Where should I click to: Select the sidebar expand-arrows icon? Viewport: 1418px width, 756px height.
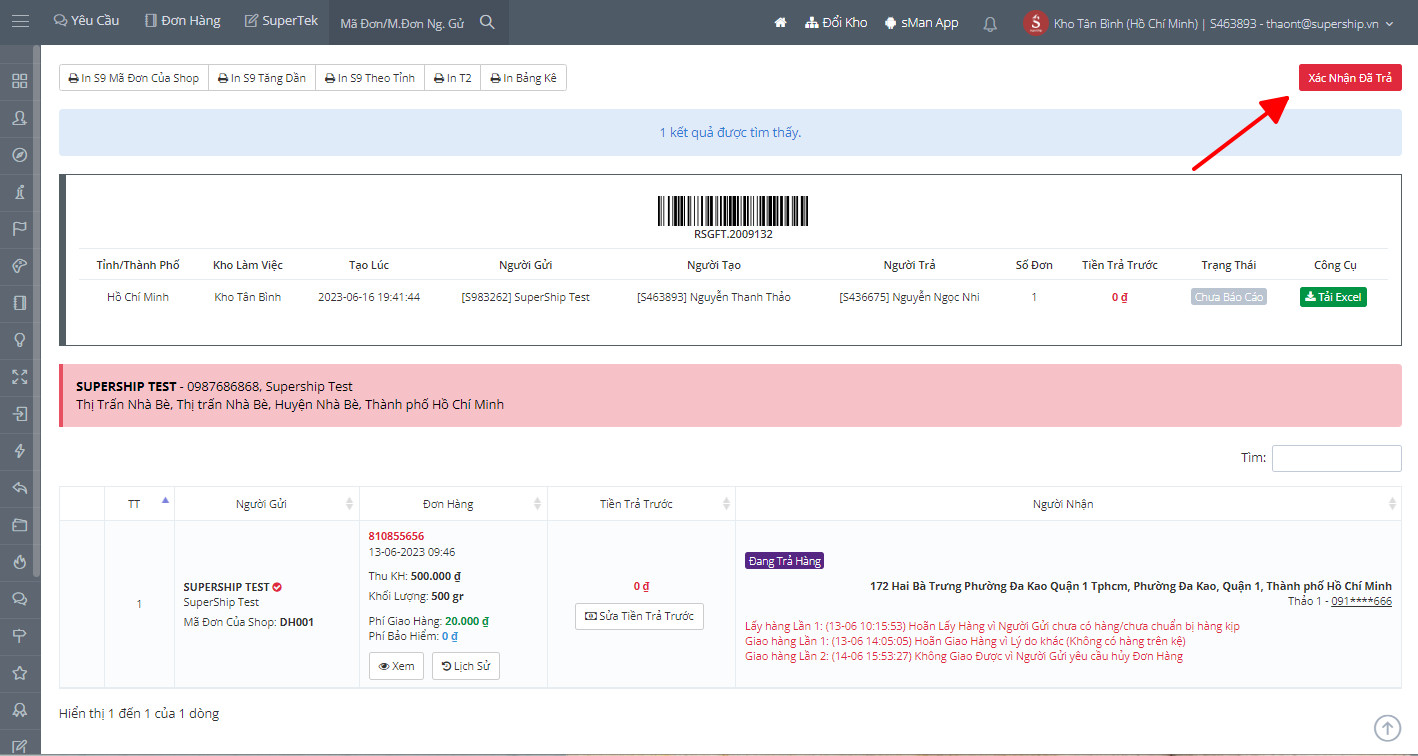pos(19,377)
